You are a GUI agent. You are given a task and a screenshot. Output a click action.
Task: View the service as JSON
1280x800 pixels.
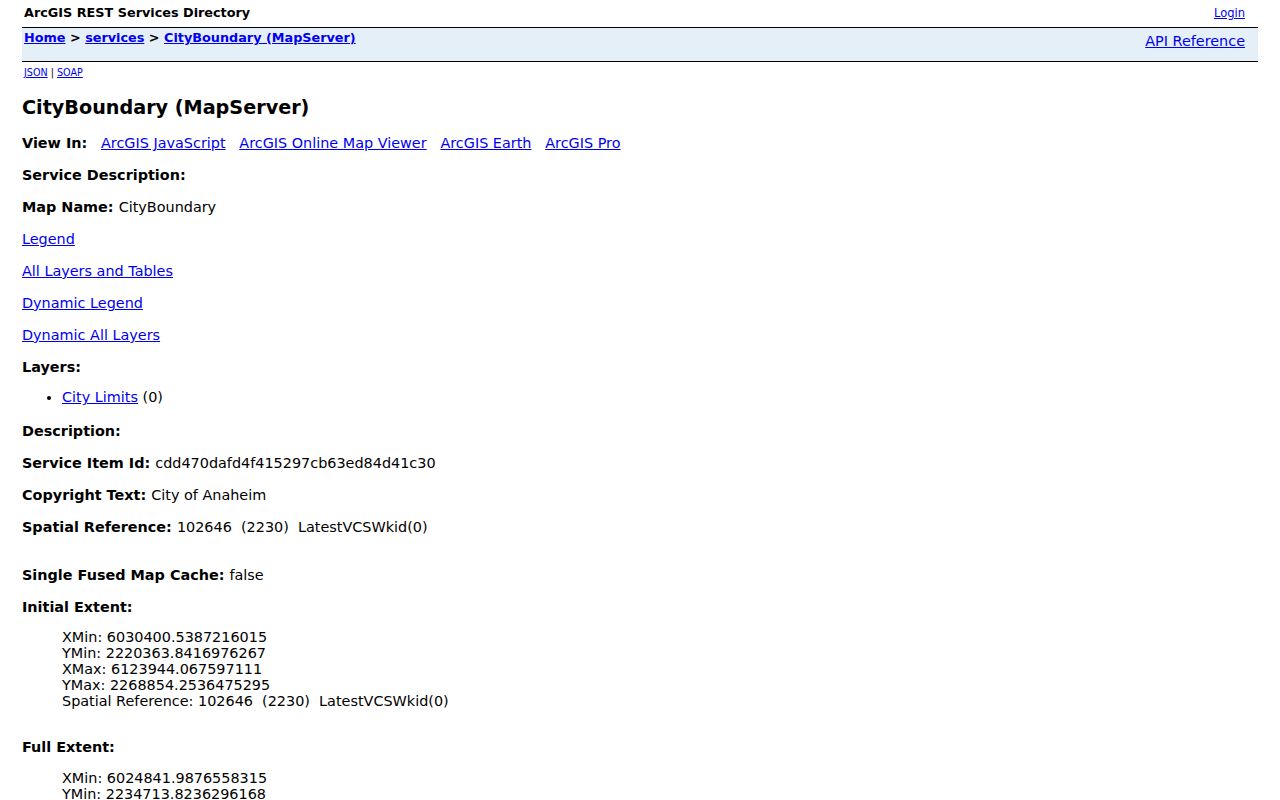pyautogui.click(x=35, y=72)
